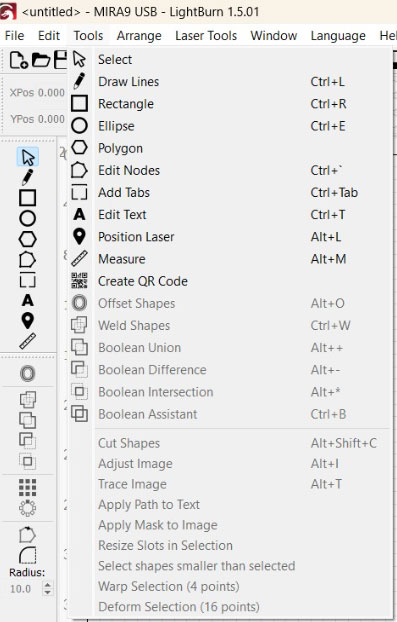This screenshot has width=397, height=622.
Task: Select the arrow Select tool in left toolbar
Action: click(28, 157)
